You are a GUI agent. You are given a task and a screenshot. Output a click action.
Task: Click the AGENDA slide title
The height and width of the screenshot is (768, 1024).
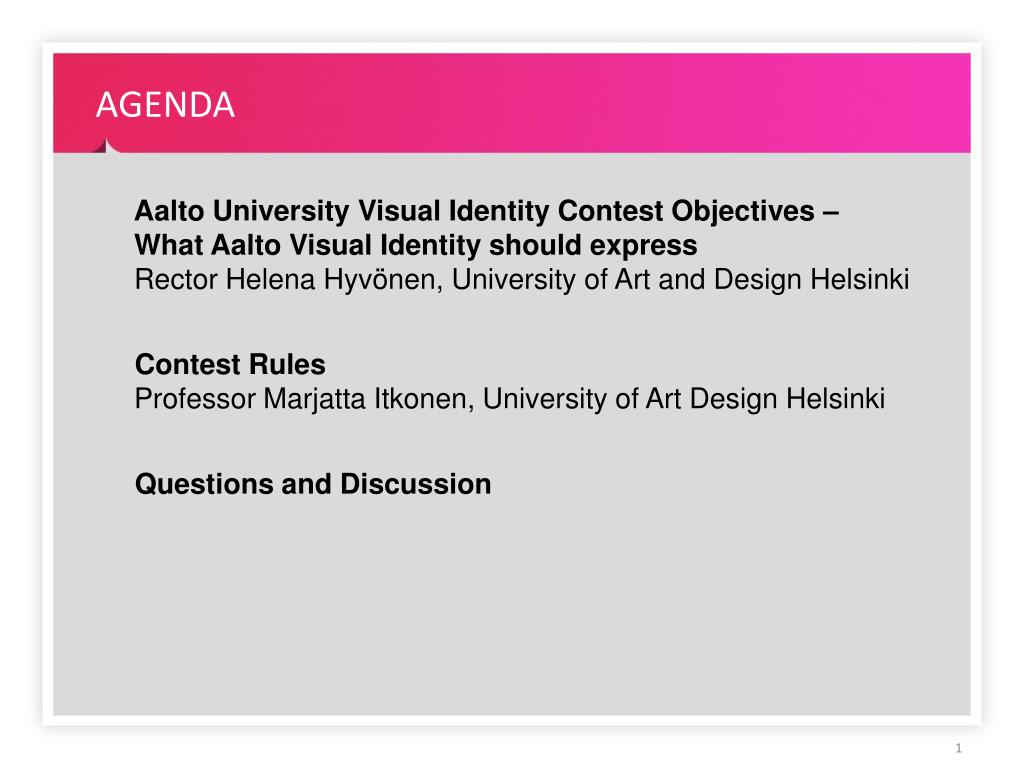[165, 105]
